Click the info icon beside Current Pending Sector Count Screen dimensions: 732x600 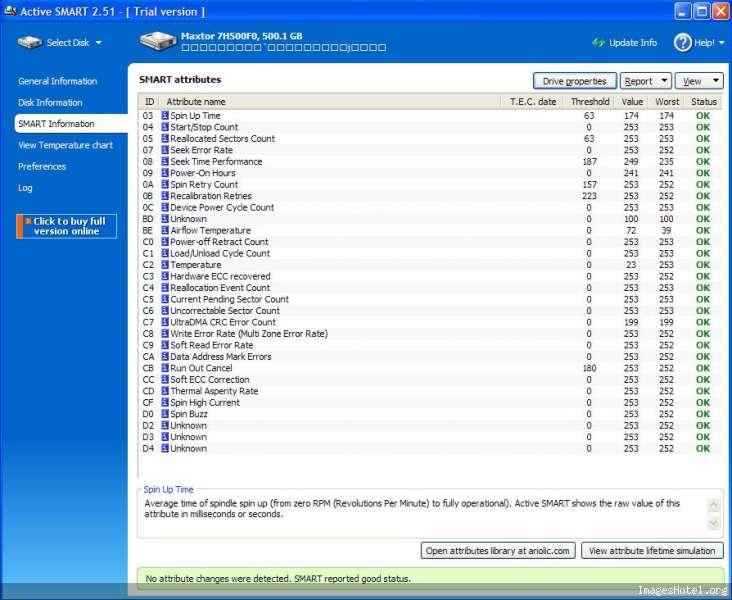165,299
